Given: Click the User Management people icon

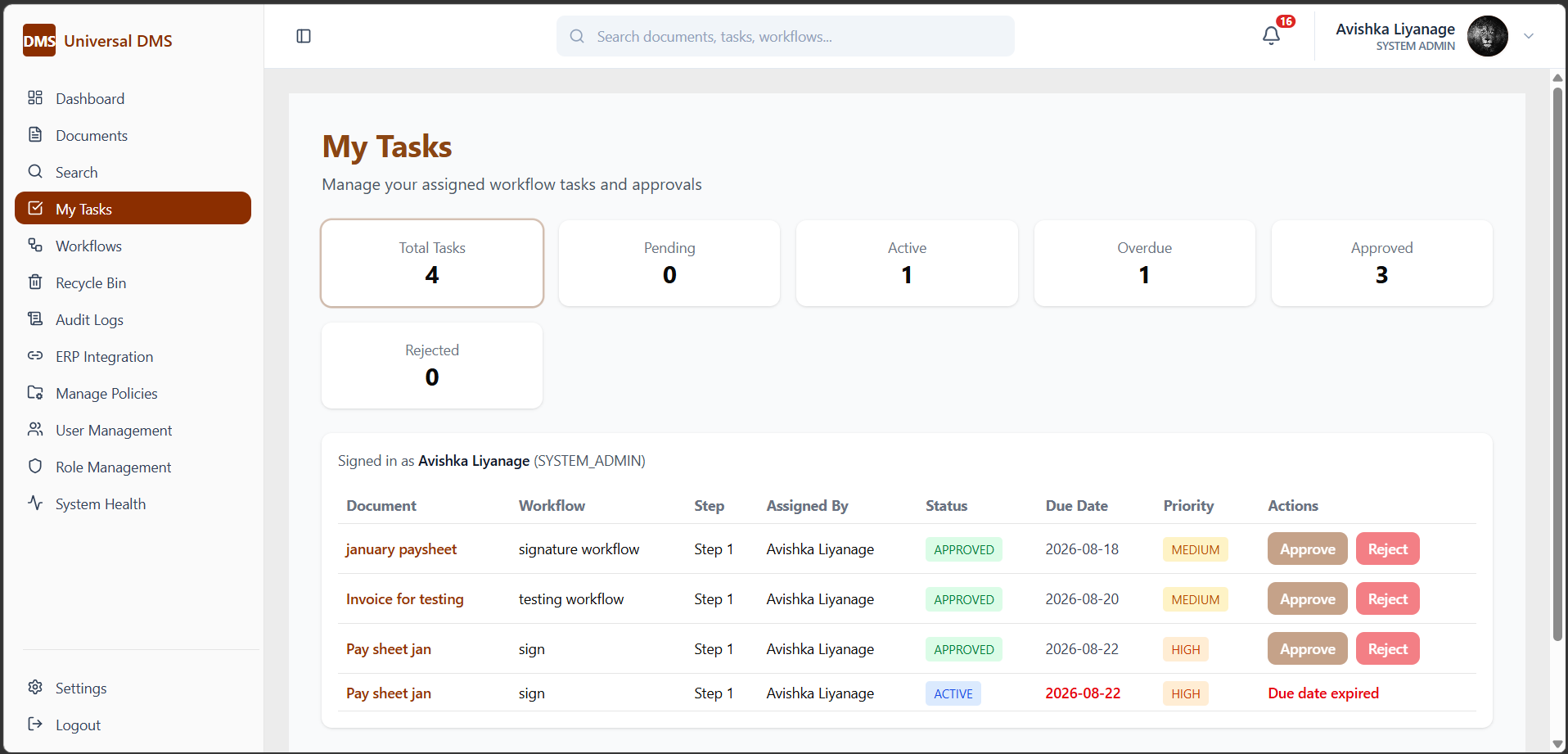Looking at the screenshot, I should pos(35,429).
